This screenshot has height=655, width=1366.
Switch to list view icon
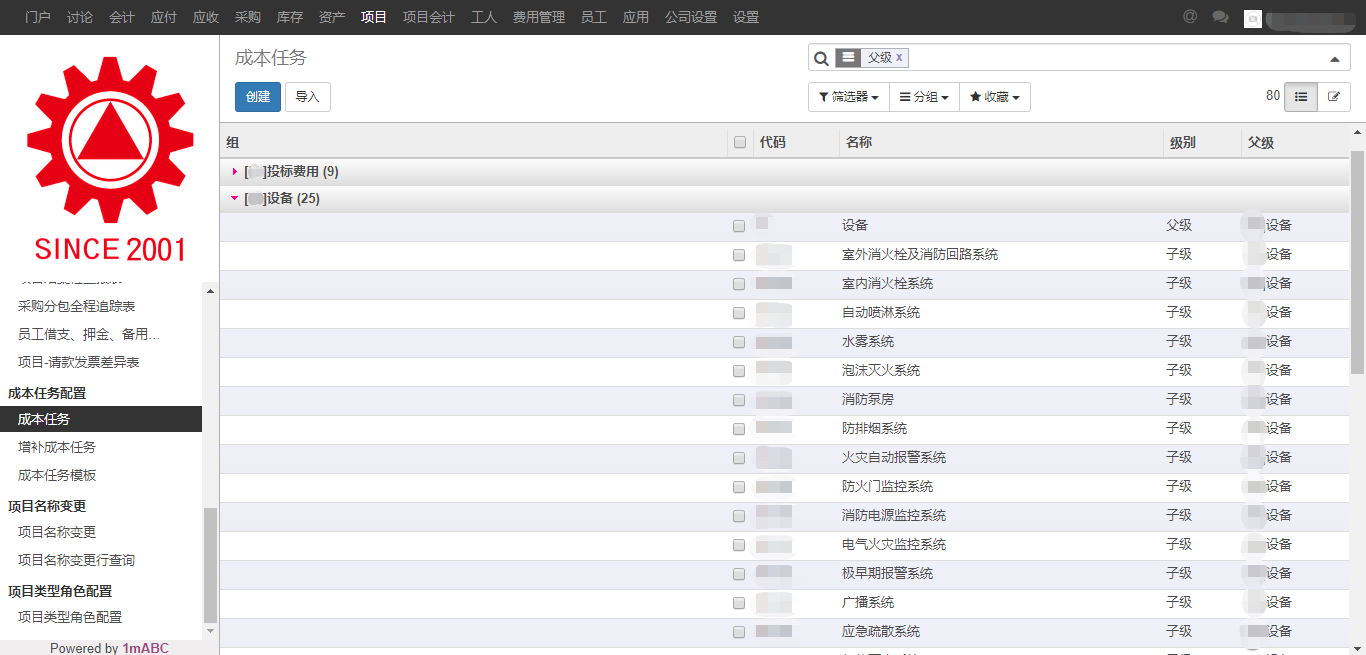click(1301, 97)
